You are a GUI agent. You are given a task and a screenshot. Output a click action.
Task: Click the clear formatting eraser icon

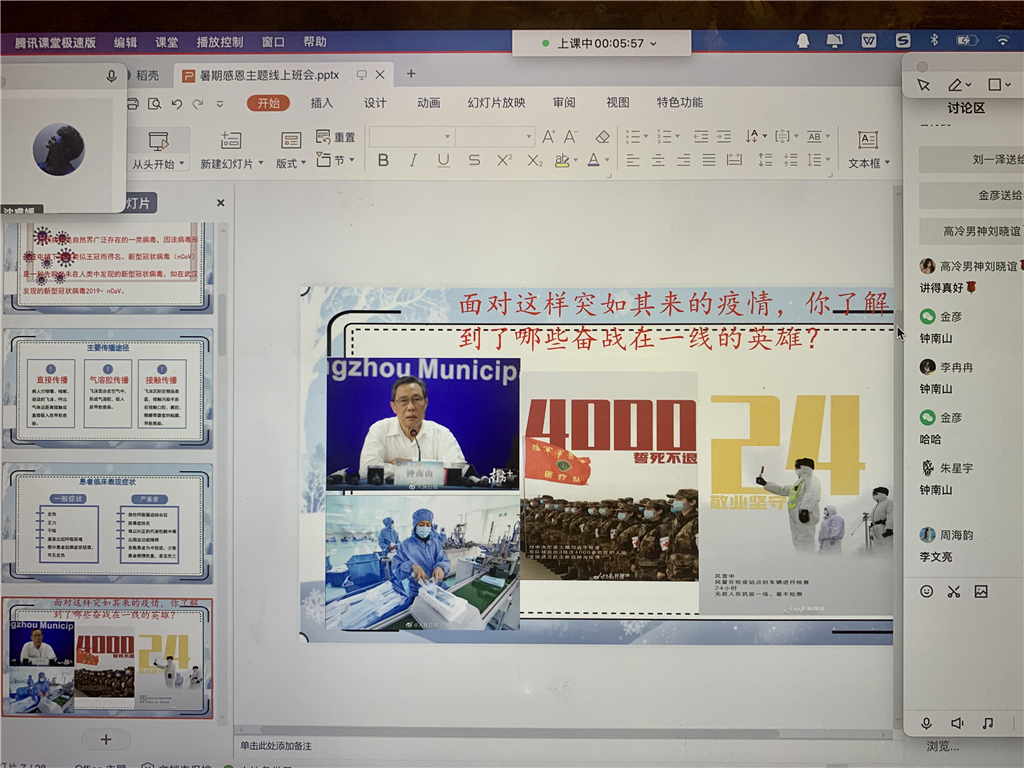pyautogui.click(x=602, y=137)
